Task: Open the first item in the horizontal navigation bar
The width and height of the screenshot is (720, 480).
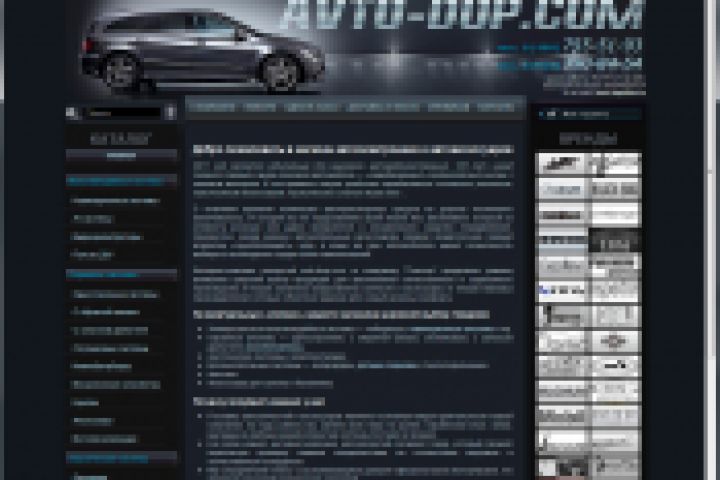Action: [x=212, y=107]
